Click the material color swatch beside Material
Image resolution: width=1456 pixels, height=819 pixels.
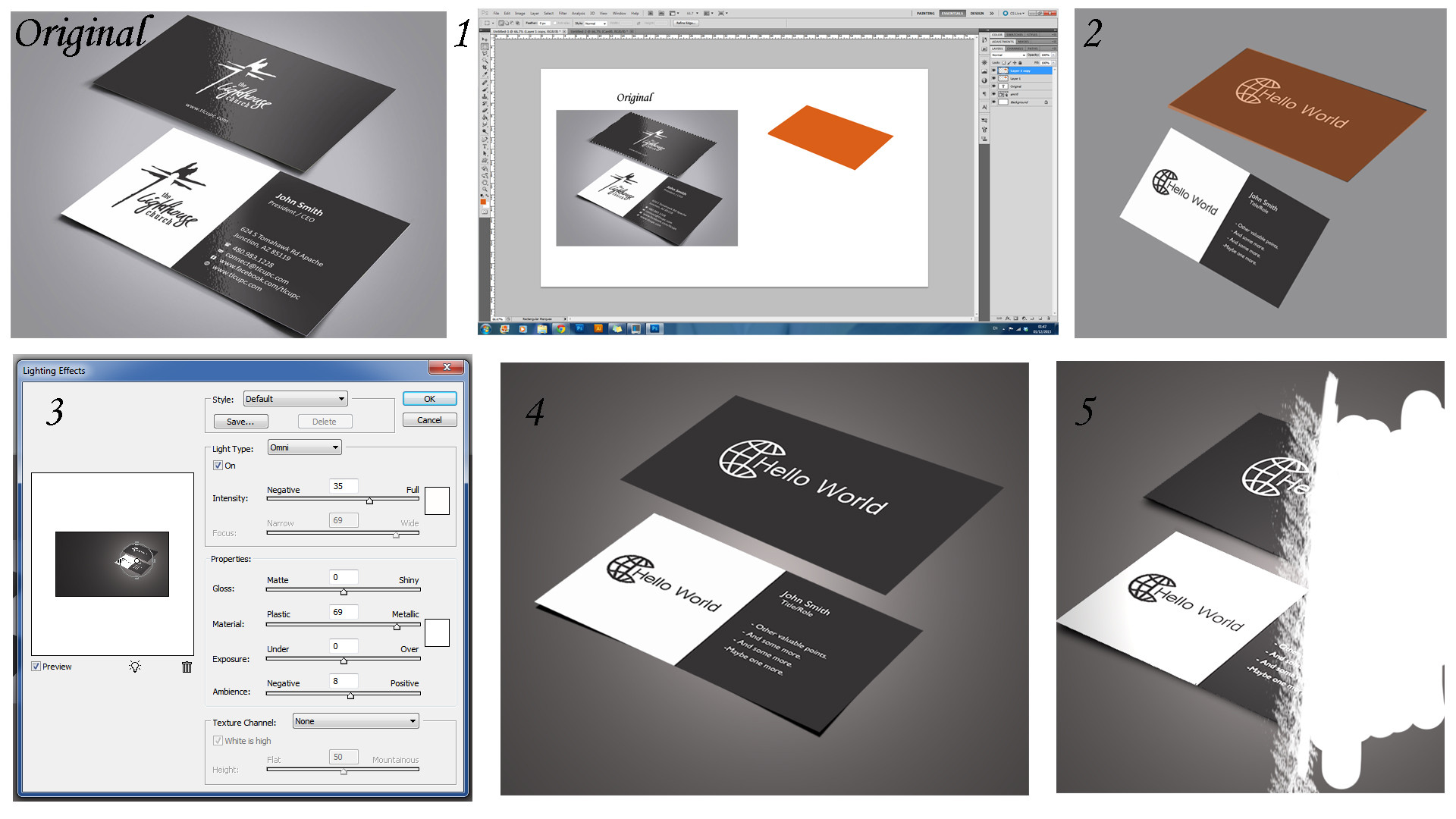pos(437,632)
